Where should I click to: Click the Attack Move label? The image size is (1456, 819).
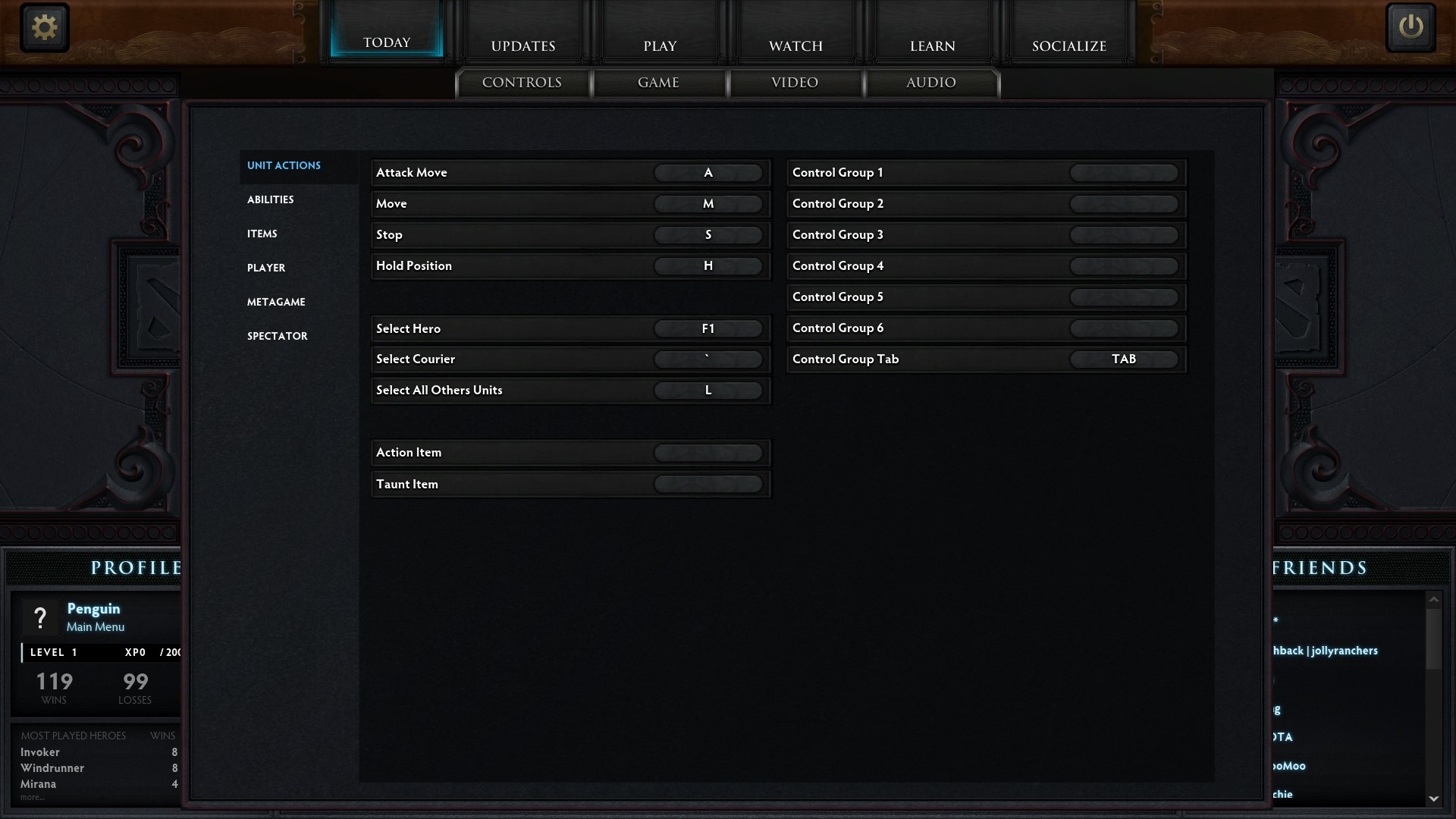412,173
